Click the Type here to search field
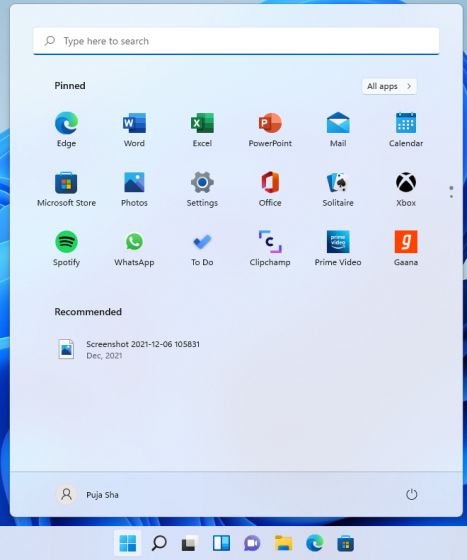The image size is (467, 560). [x=236, y=41]
